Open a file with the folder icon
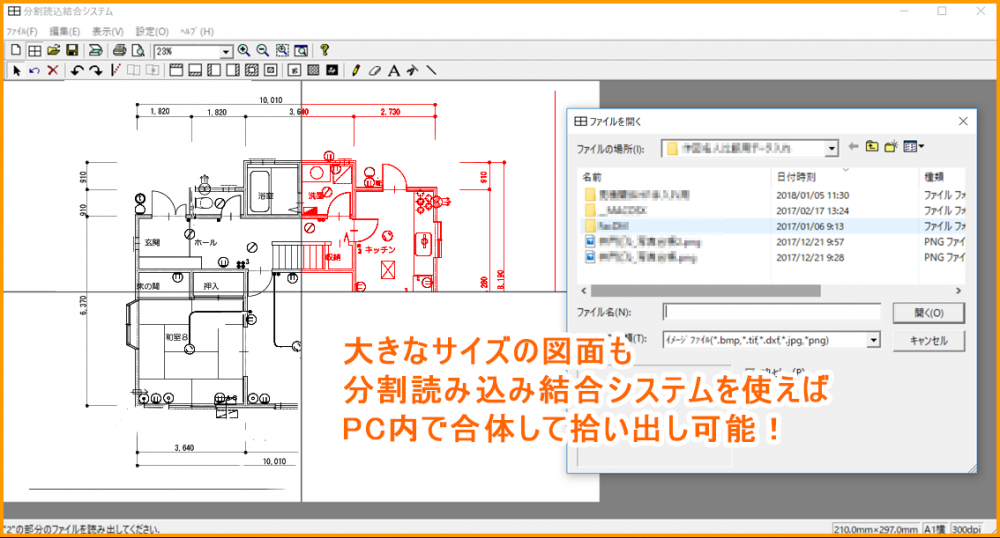Image resolution: width=1000 pixels, height=538 pixels. pos(54,50)
